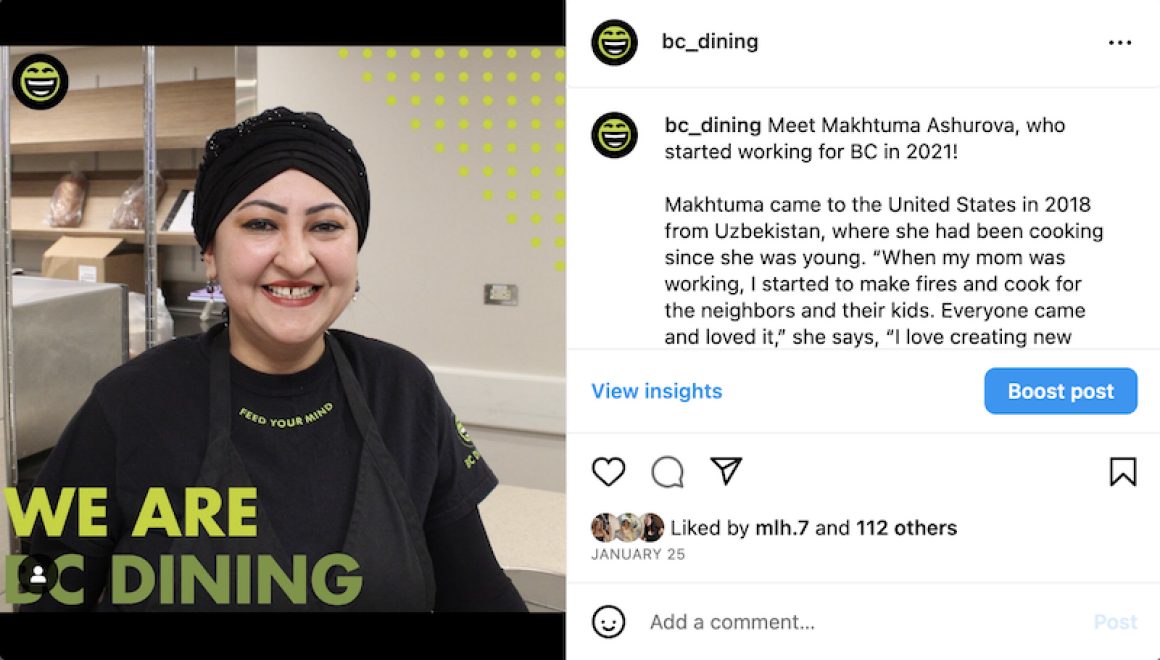Image resolution: width=1160 pixels, height=660 pixels.
Task: Show the 112 others who liked
Action: click(906, 528)
